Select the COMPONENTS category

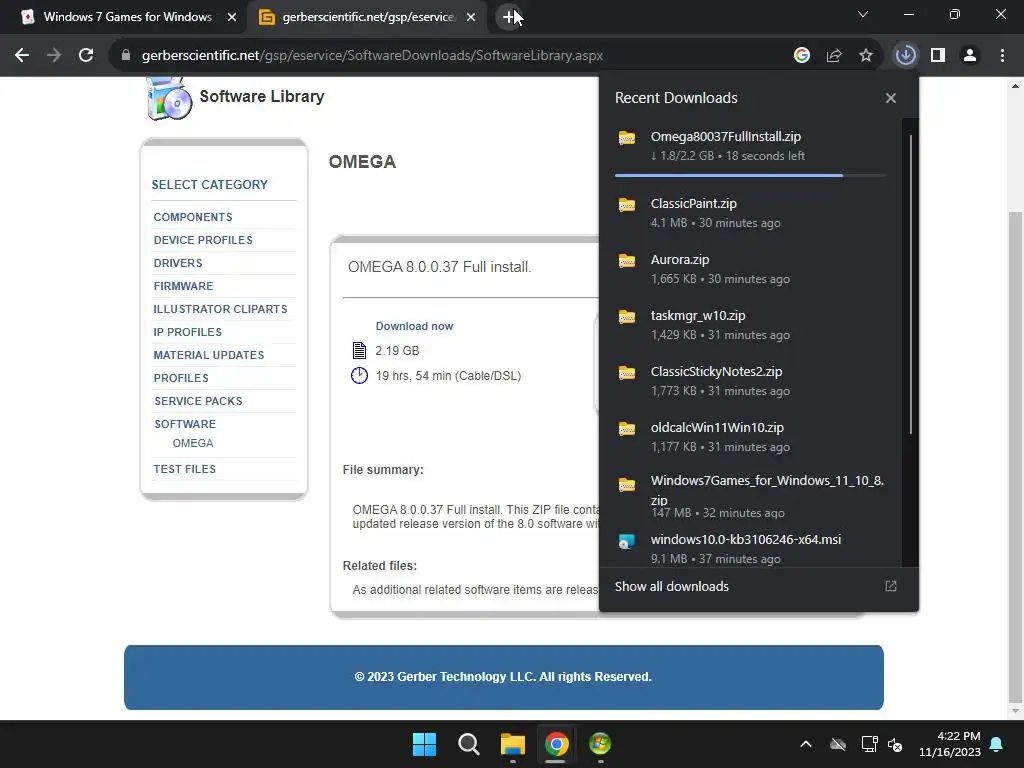click(x=193, y=217)
